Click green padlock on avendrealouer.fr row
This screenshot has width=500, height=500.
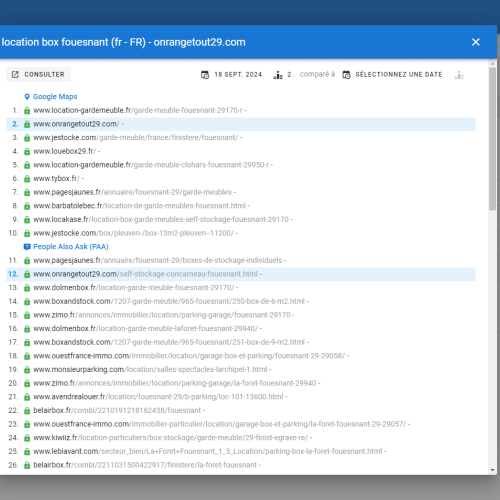(27, 397)
